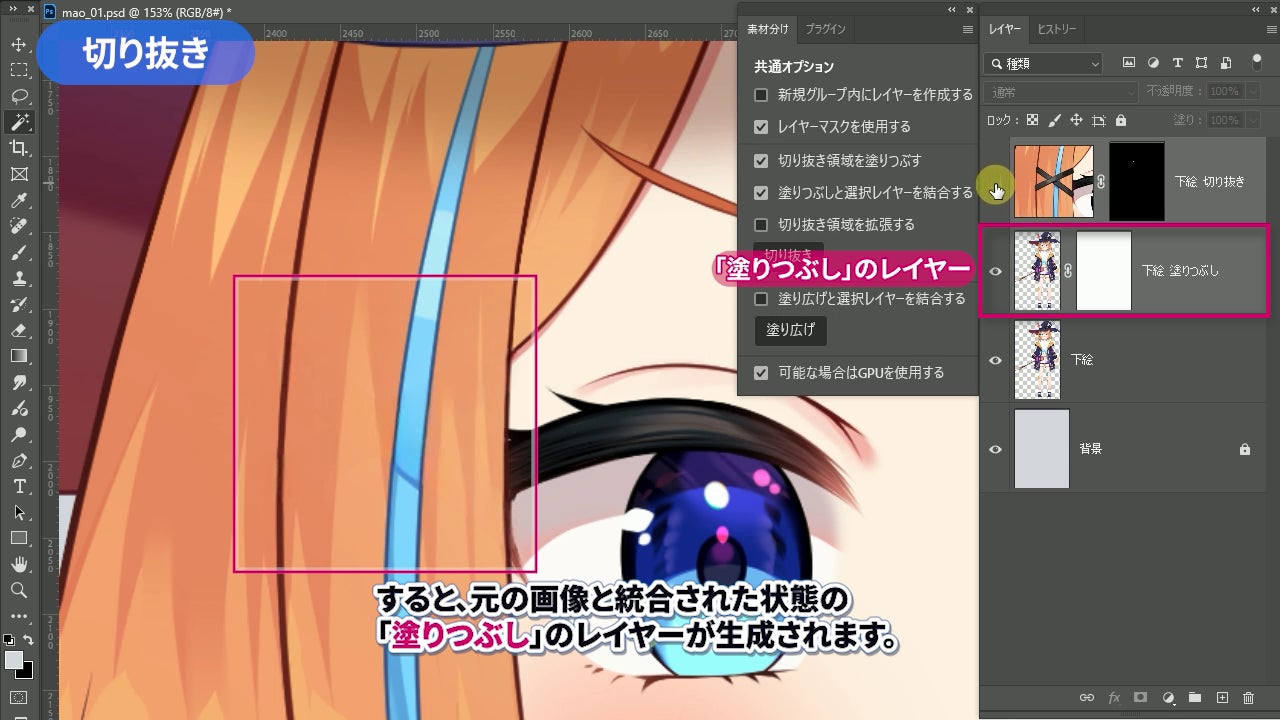Viewport: 1280px width, 720px height.
Task: Hide the 背景 layer
Action: [995, 449]
